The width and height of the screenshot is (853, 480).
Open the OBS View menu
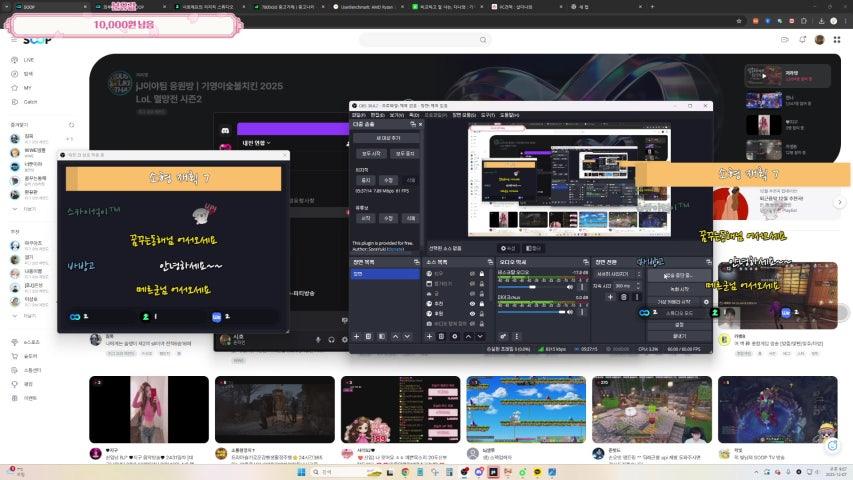(397, 115)
